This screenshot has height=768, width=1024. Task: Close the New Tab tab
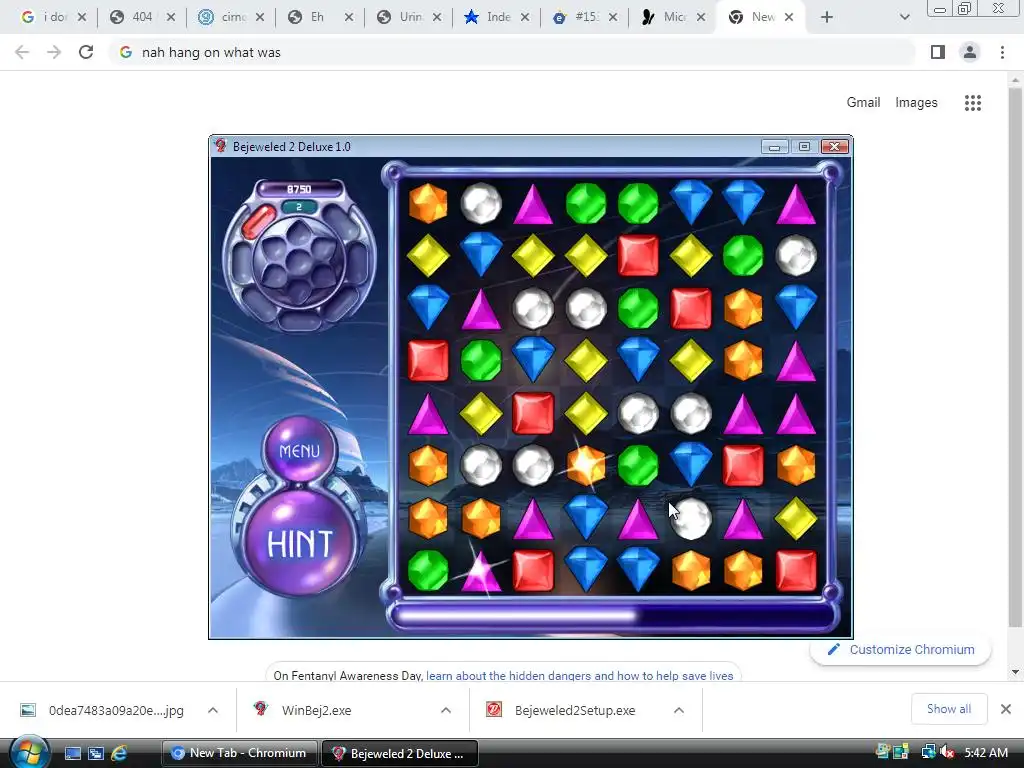click(x=789, y=18)
